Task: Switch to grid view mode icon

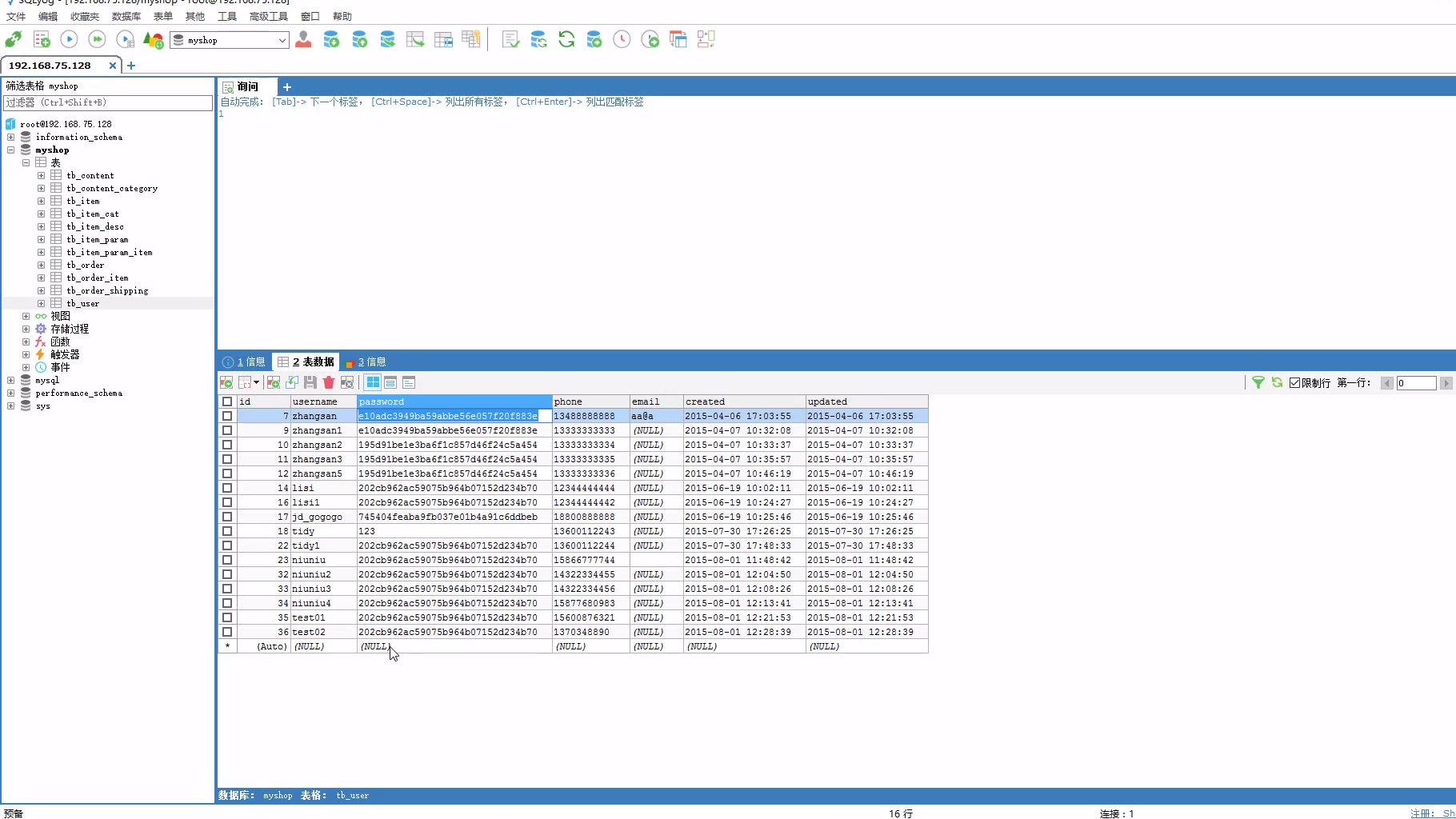Action: click(x=374, y=383)
